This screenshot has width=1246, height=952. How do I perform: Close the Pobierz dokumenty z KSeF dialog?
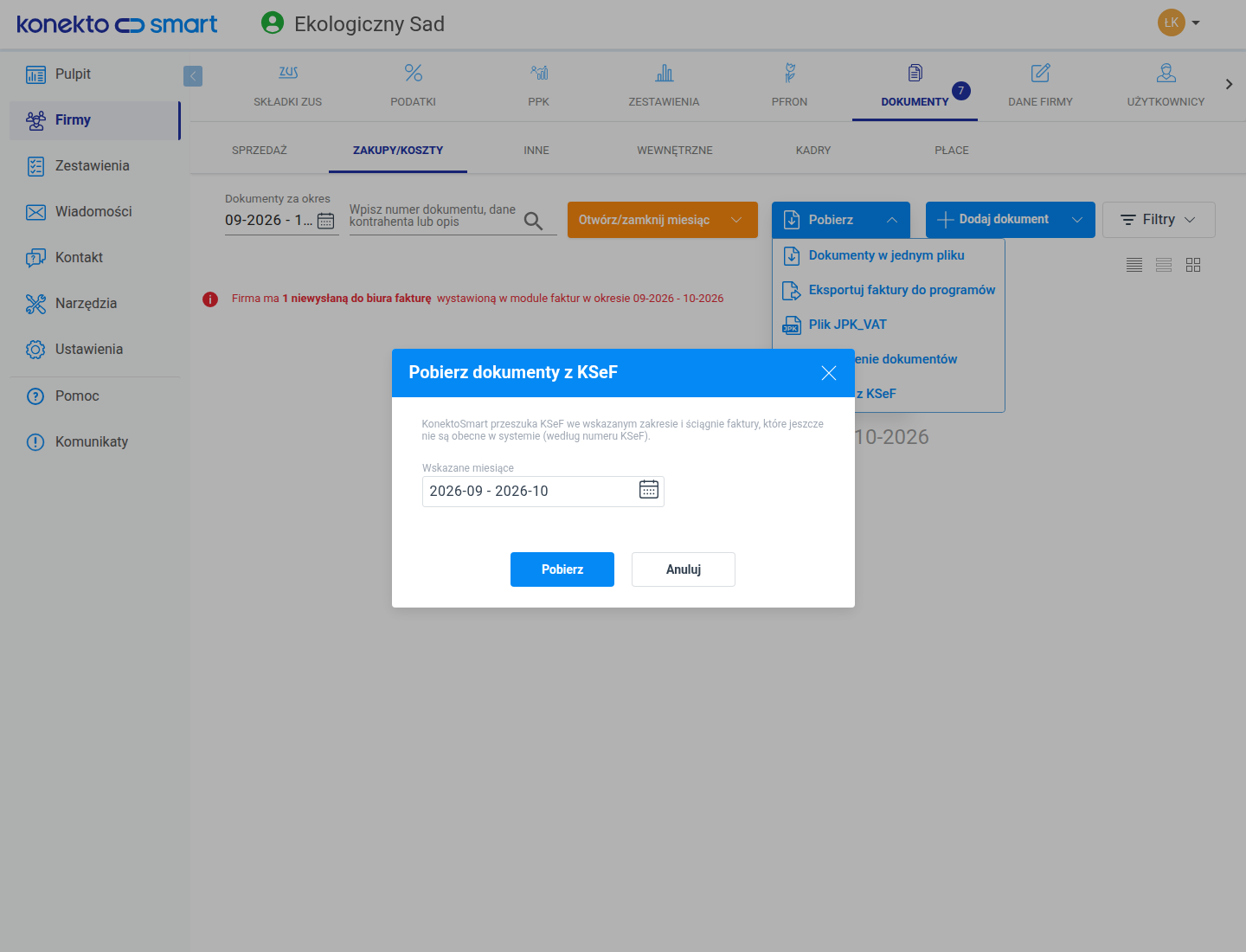point(828,373)
